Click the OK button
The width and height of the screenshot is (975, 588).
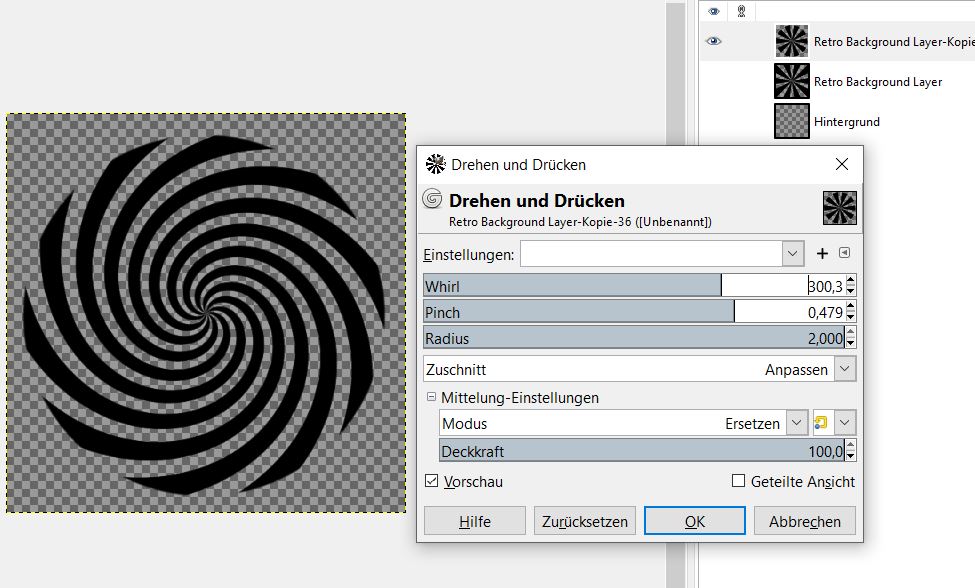pyautogui.click(x=694, y=521)
